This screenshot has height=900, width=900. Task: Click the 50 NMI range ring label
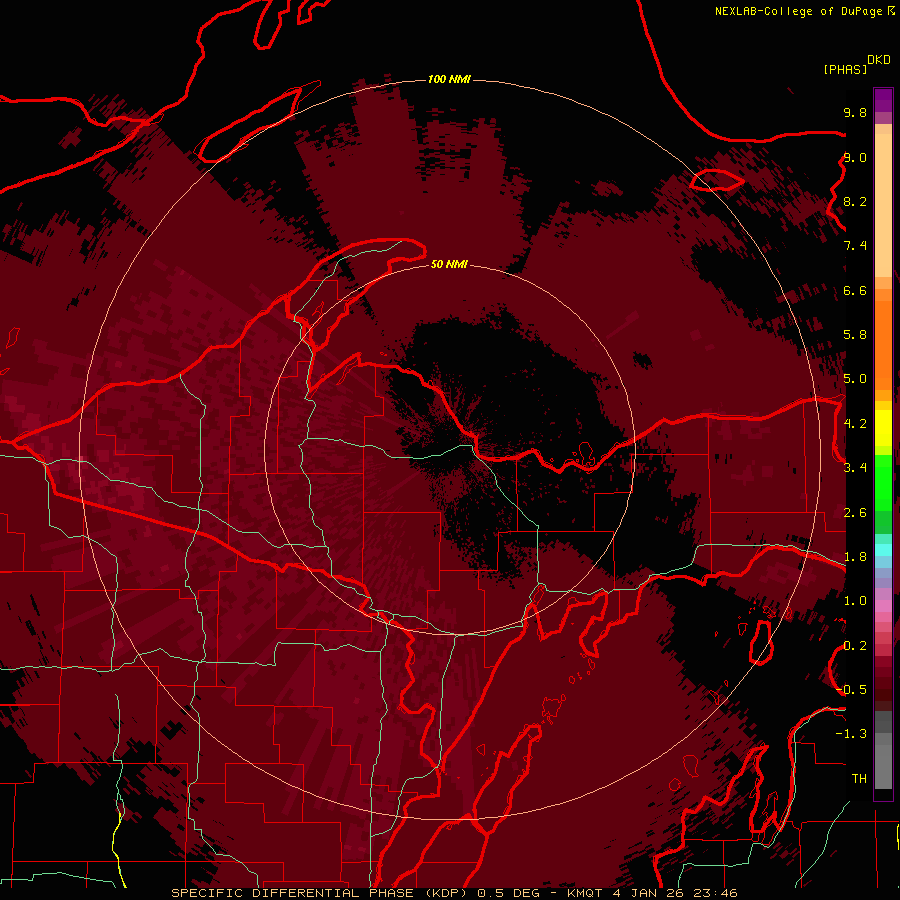pyautogui.click(x=449, y=264)
